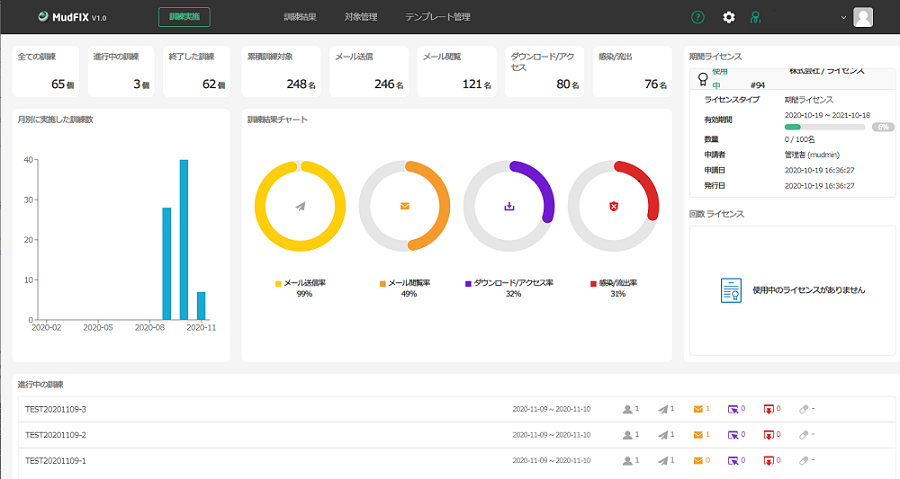Click the red download icon in TEST20201109-2 row
The height and width of the screenshot is (479, 900).
[x=769, y=435]
